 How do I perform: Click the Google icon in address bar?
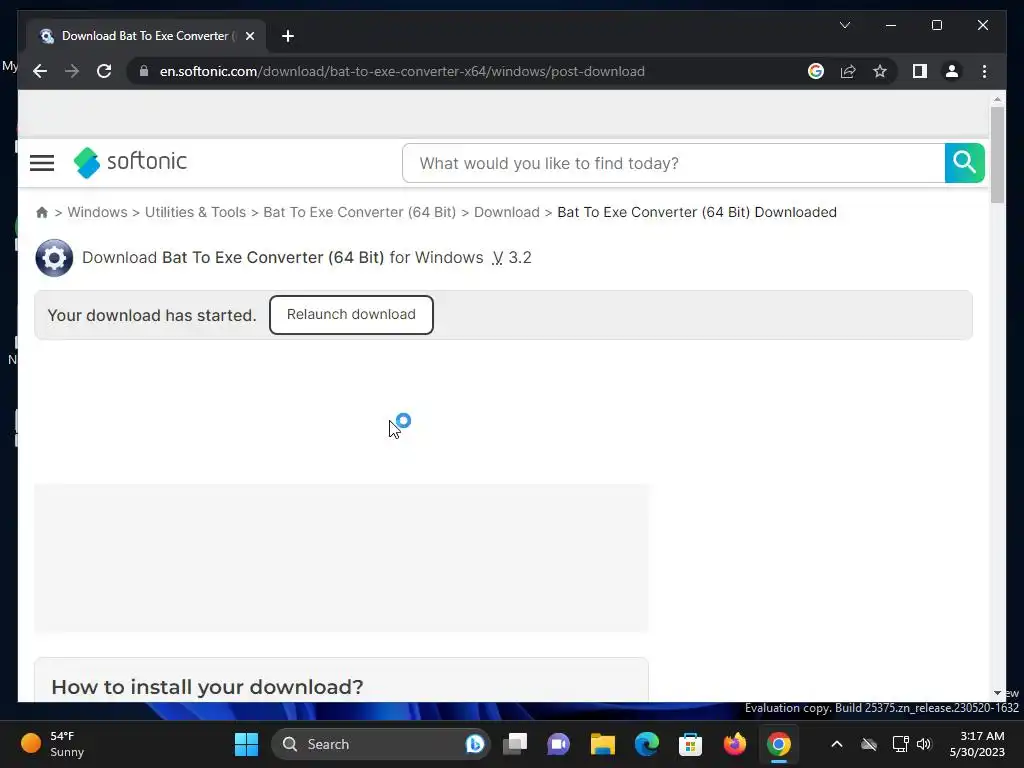(x=816, y=71)
